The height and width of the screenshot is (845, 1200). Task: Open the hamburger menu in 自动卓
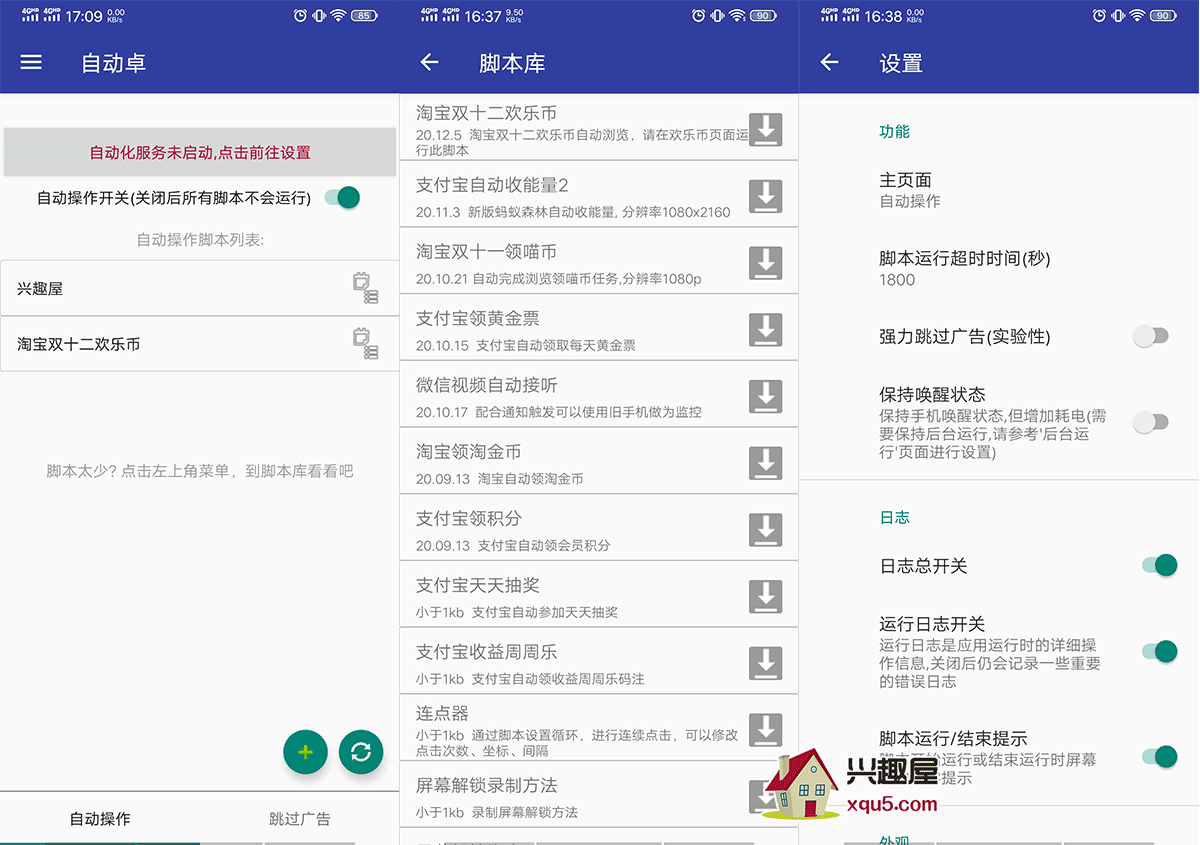[31, 63]
